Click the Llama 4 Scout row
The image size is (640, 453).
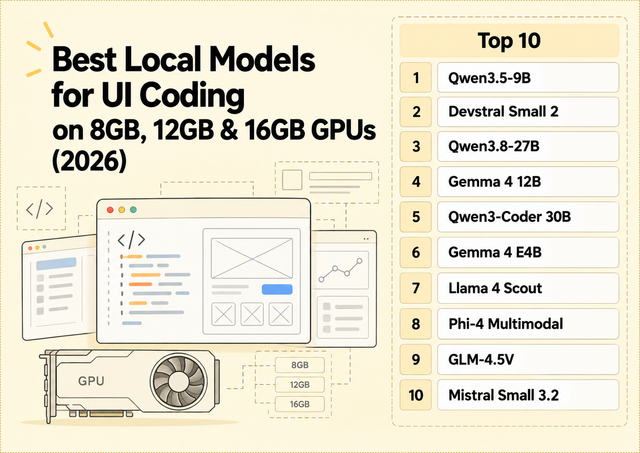pyautogui.click(x=528, y=288)
